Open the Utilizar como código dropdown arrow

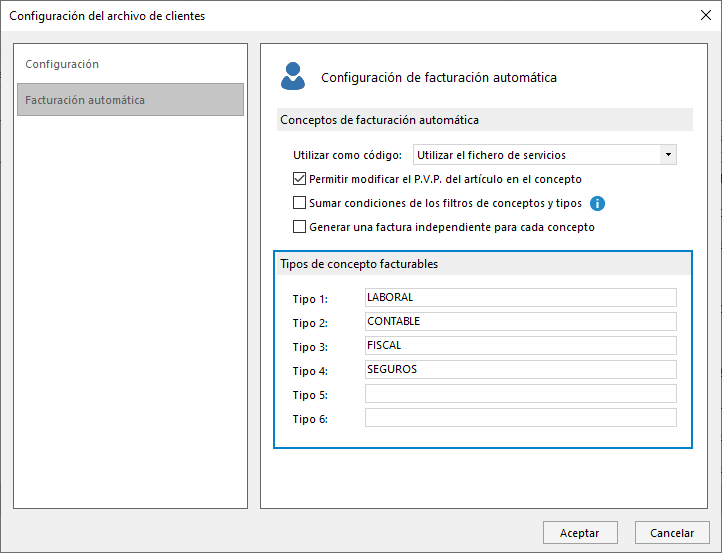(668, 155)
